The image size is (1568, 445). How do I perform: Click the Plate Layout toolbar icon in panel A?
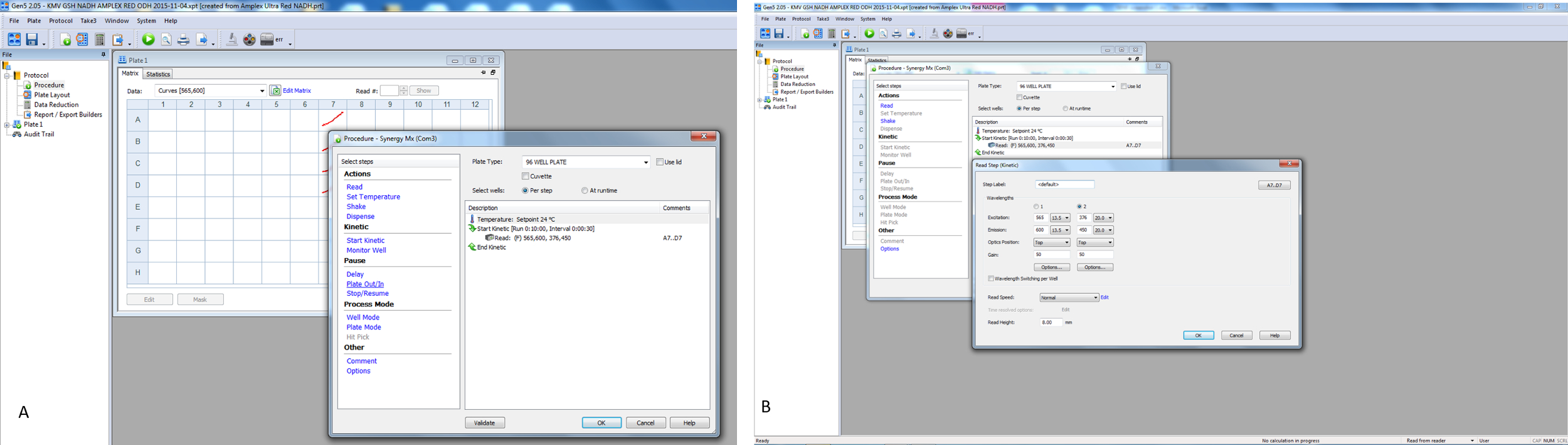click(82, 40)
